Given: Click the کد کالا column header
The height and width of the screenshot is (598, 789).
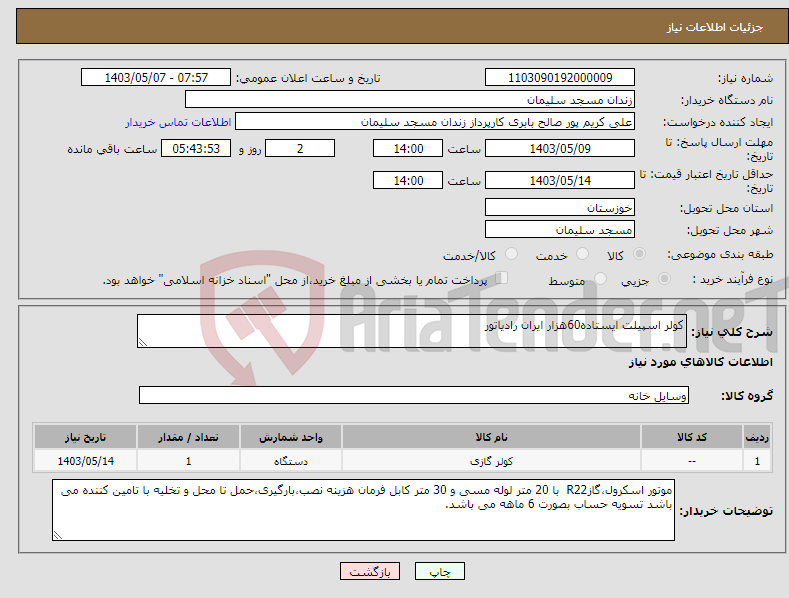Looking at the screenshot, I should tap(692, 437).
